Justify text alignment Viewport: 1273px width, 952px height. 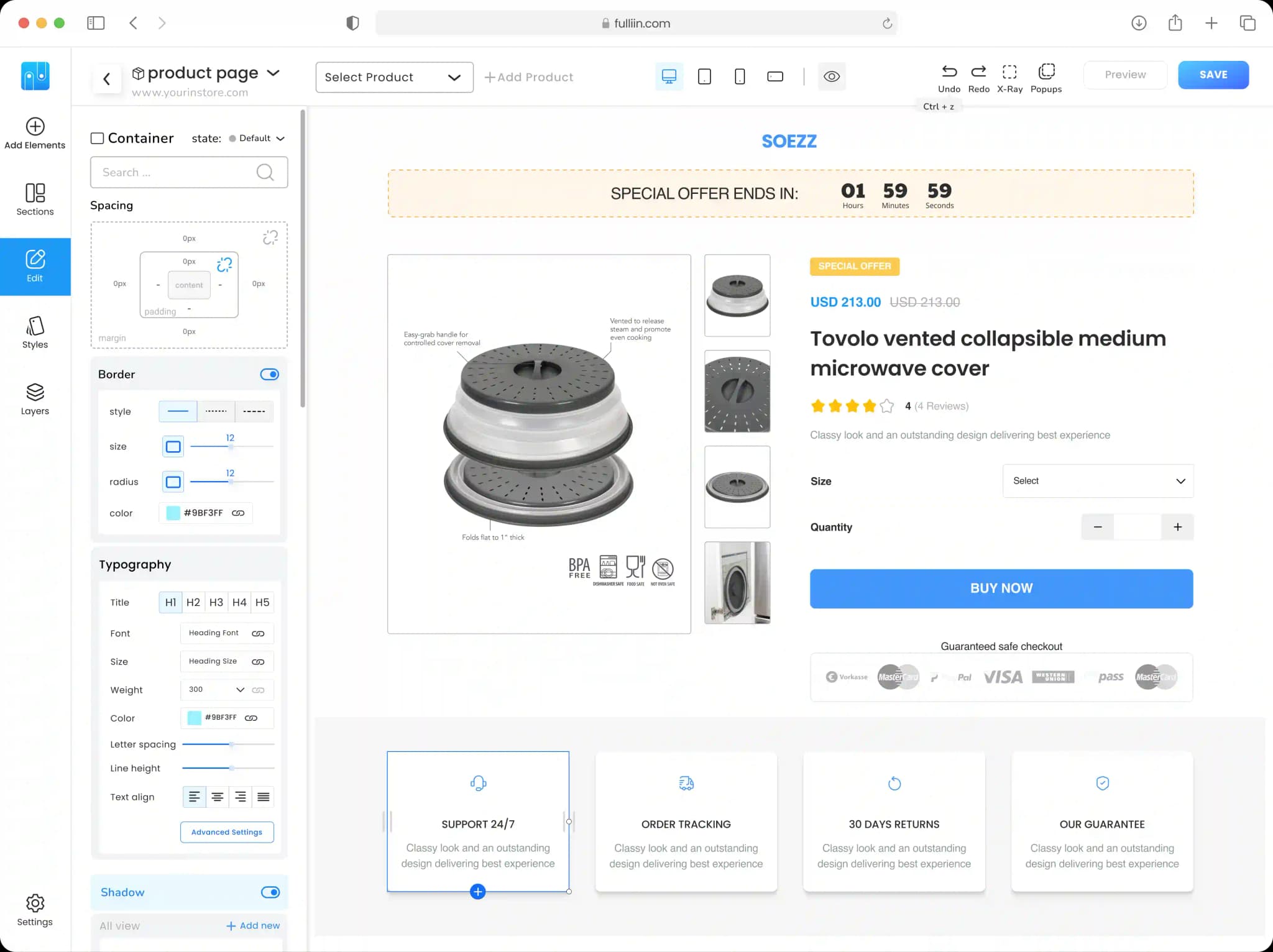coord(264,797)
